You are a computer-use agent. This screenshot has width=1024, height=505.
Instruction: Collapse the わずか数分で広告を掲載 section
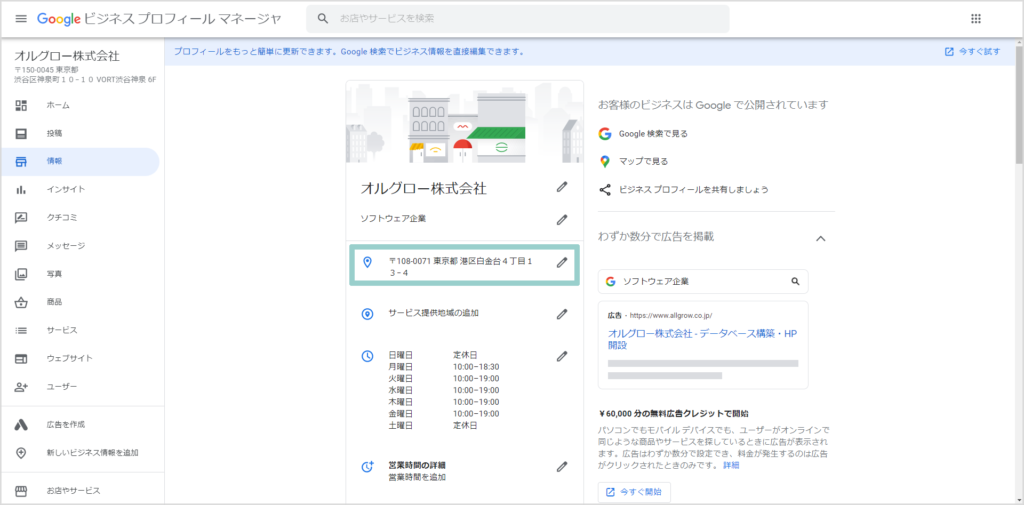tap(821, 238)
